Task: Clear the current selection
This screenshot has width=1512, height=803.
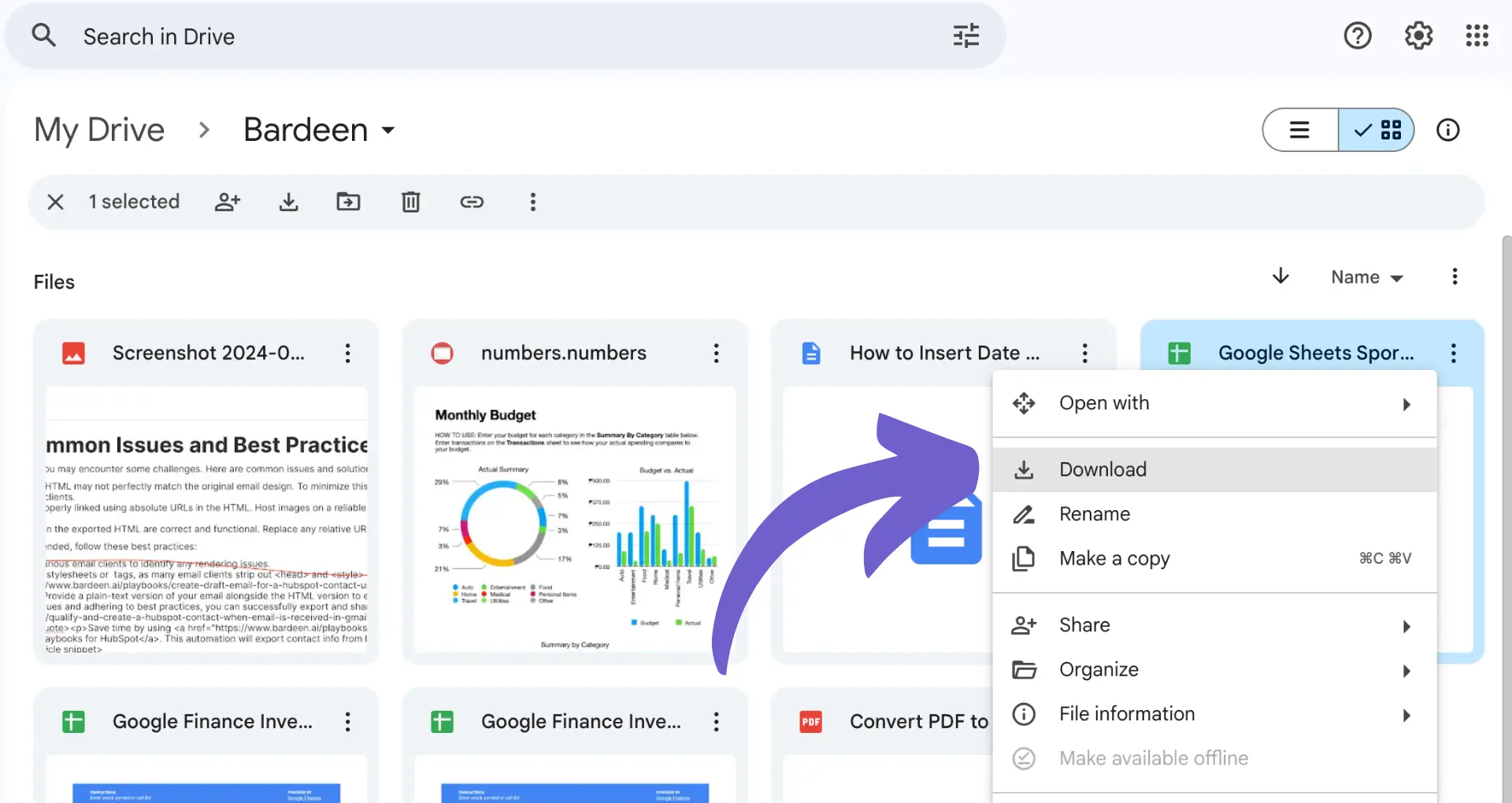Action: [55, 202]
